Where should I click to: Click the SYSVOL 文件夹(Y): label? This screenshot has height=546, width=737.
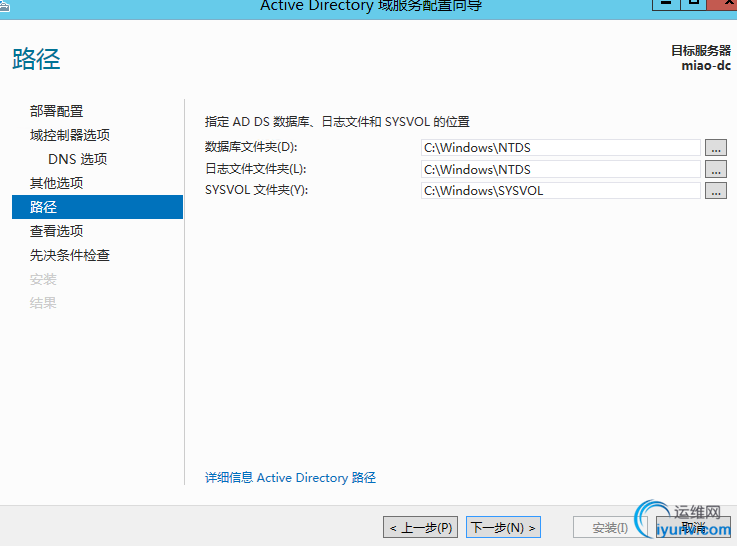tap(257, 190)
